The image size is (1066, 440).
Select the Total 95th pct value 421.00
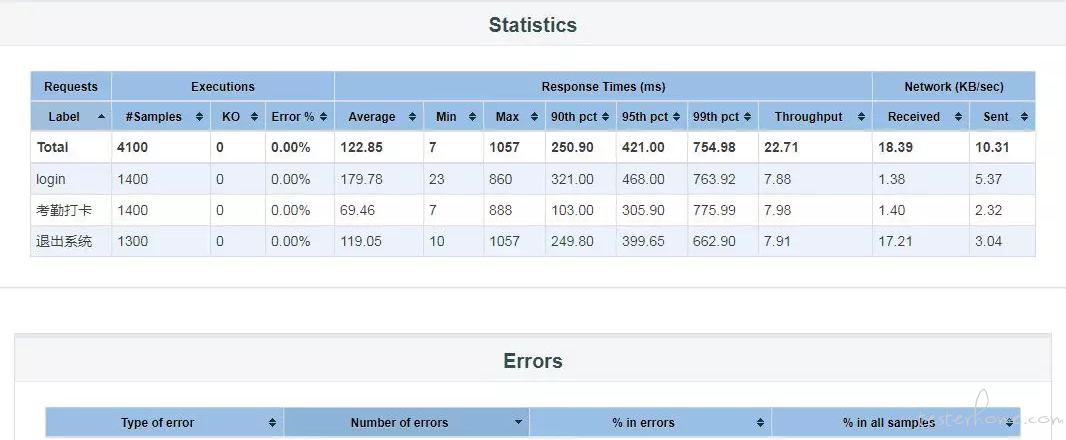pyautogui.click(x=643, y=147)
